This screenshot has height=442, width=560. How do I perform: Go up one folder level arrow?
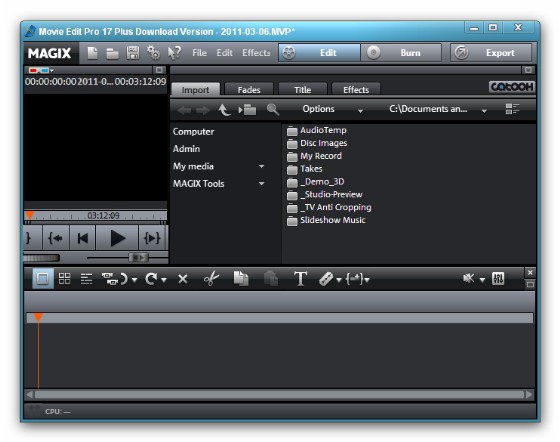pos(224,110)
